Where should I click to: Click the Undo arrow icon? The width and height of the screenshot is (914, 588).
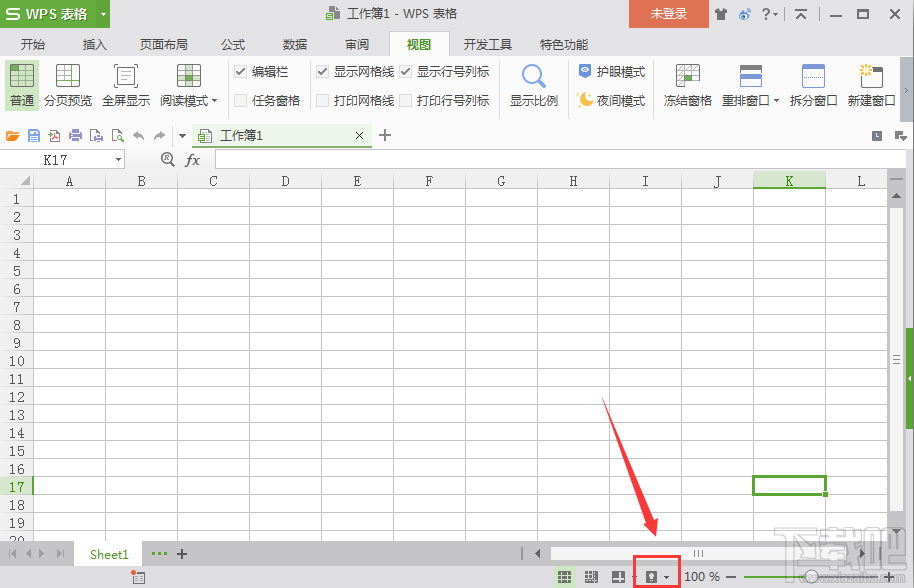pyautogui.click(x=137, y=134)
